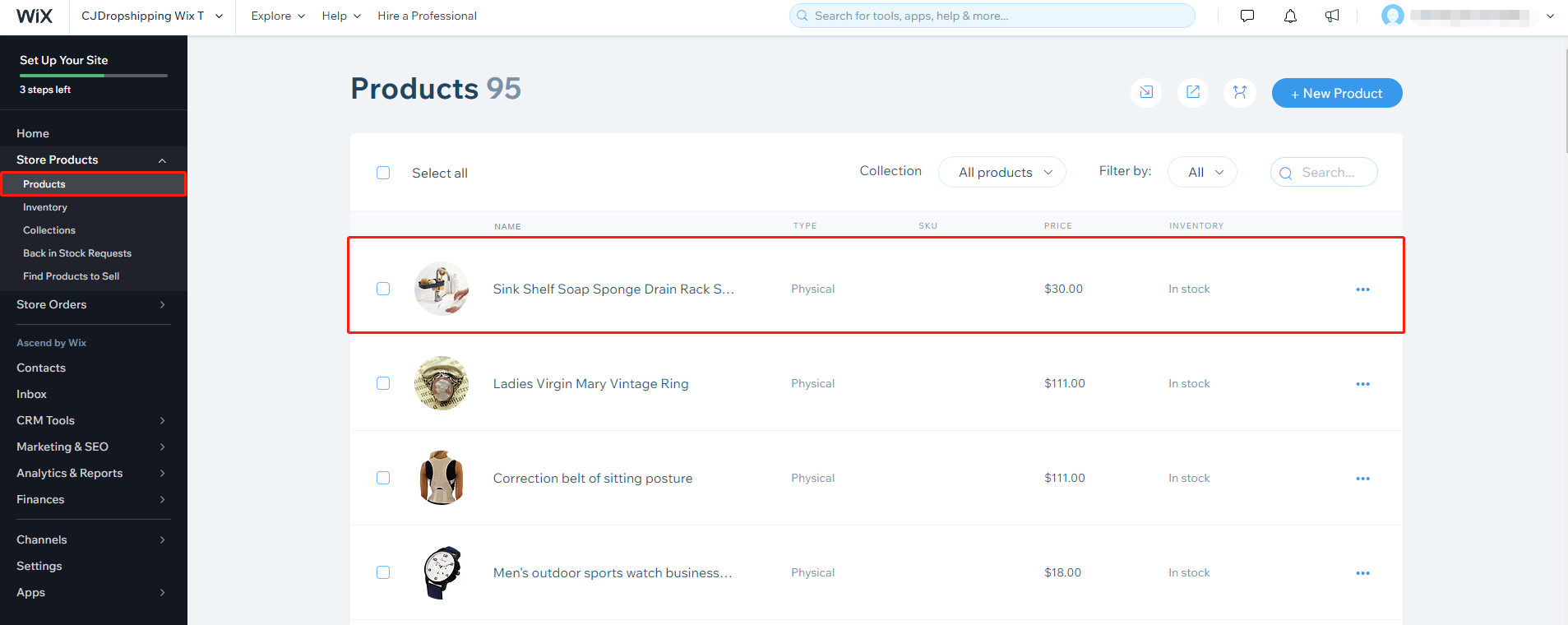Select the Men's outdoor sports watch checkbox

click(x=383, y=572)
